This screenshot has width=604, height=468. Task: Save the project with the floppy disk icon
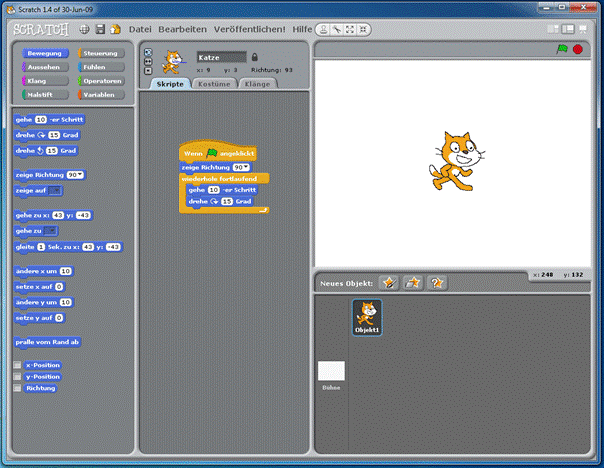(x=100, y=29)
